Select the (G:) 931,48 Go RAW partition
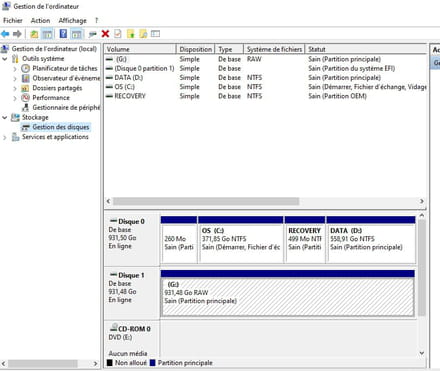The image size is (440, 371). pos(288,293)
